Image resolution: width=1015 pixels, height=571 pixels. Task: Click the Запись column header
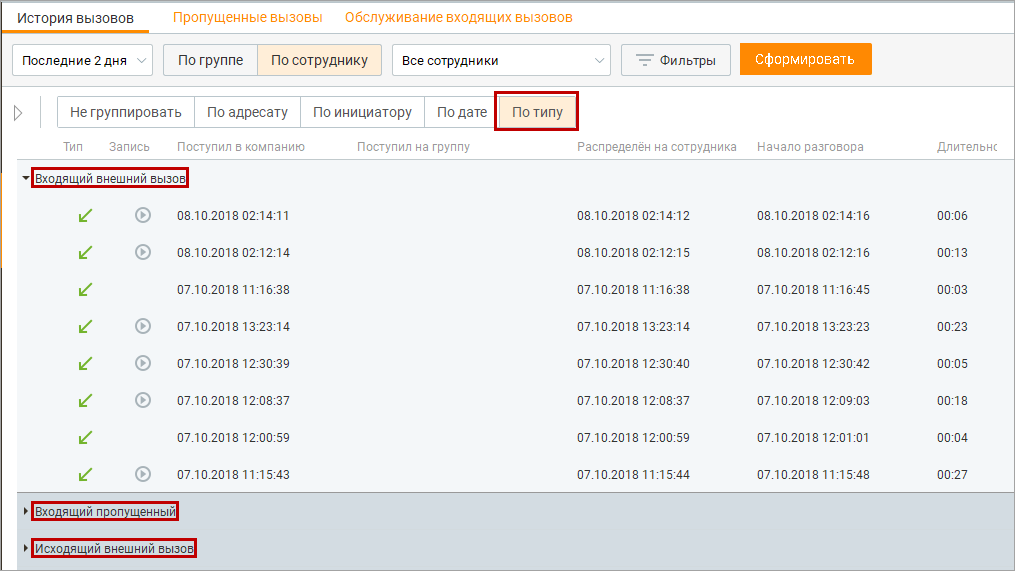tap(129, 147)
